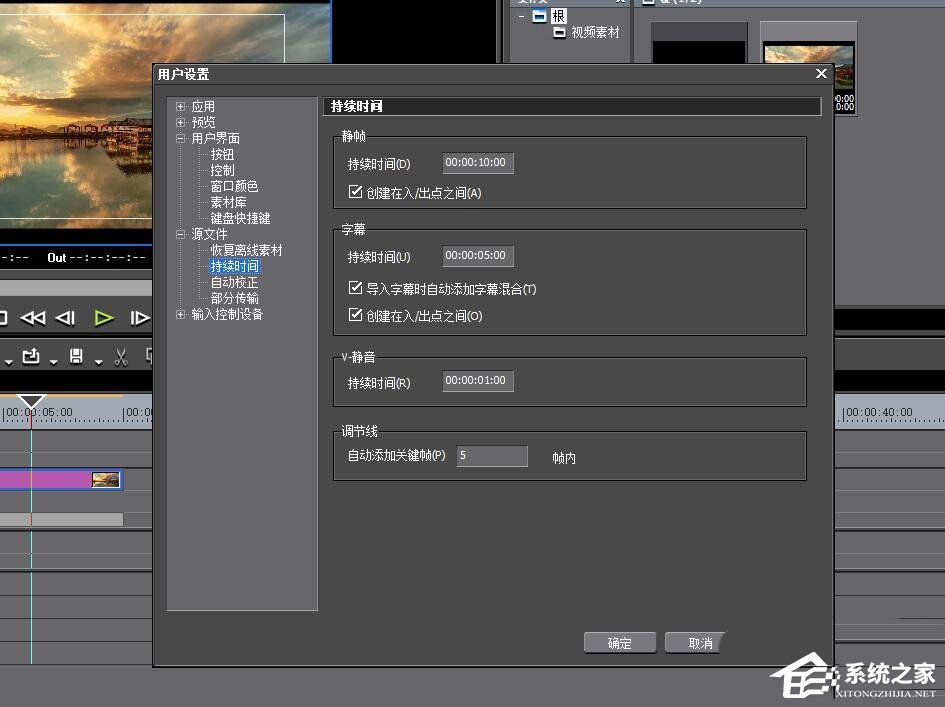Open the dropdown arrow beside the Save icon
945x707 pixels.
point(99,362)
